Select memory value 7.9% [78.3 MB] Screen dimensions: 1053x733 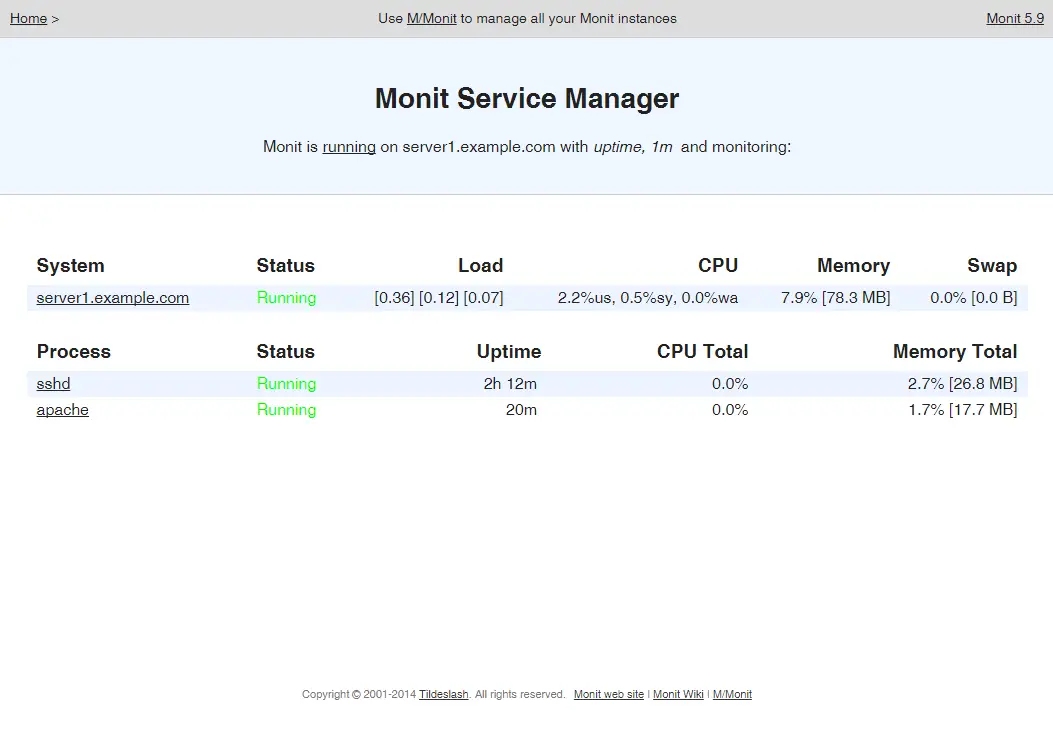coord(835,298)
